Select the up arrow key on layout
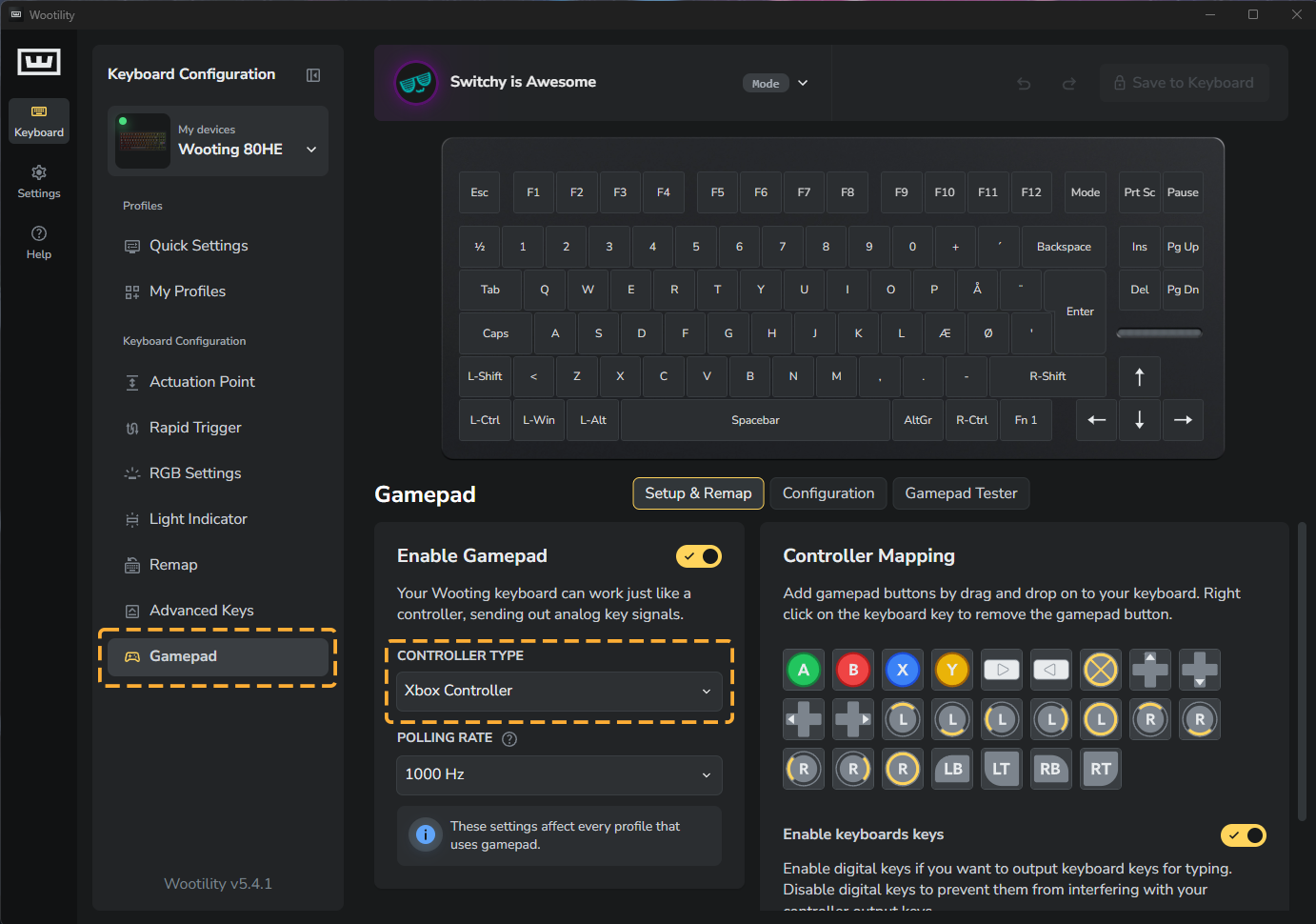1316x924 pixels. (x=1139, y=376)
